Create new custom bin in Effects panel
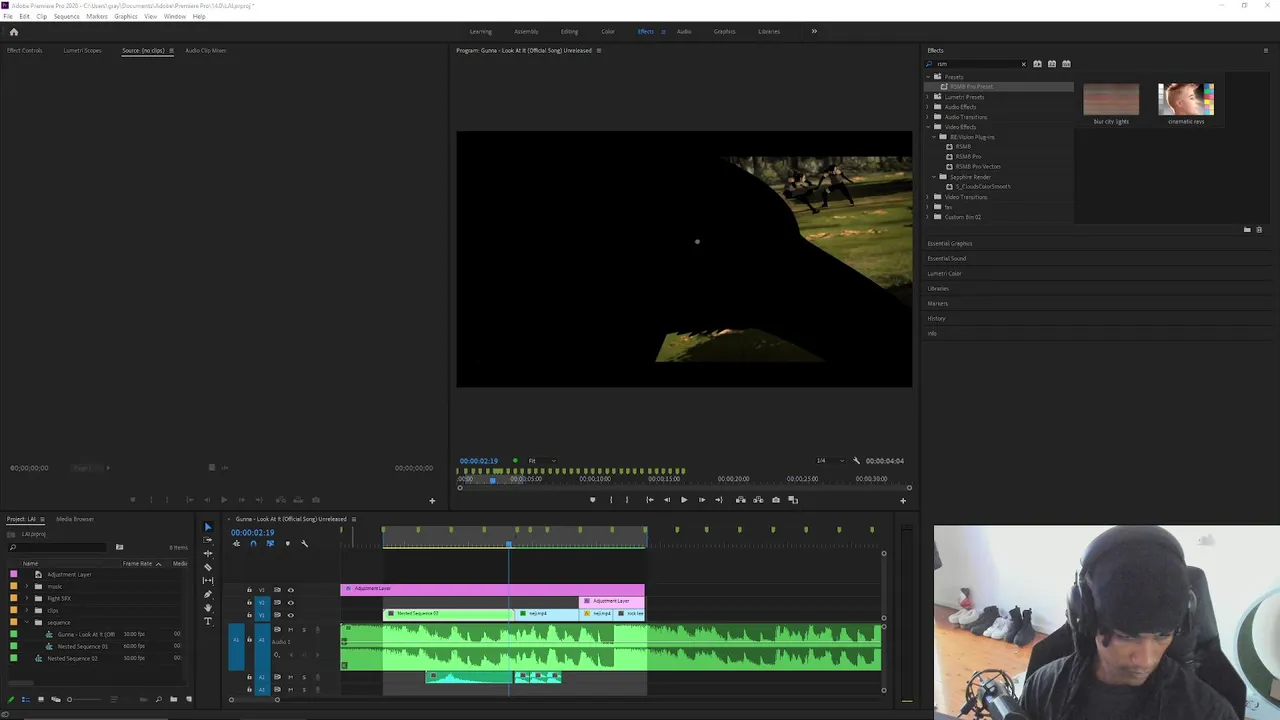1280x720 pixels. [1247, 230]
